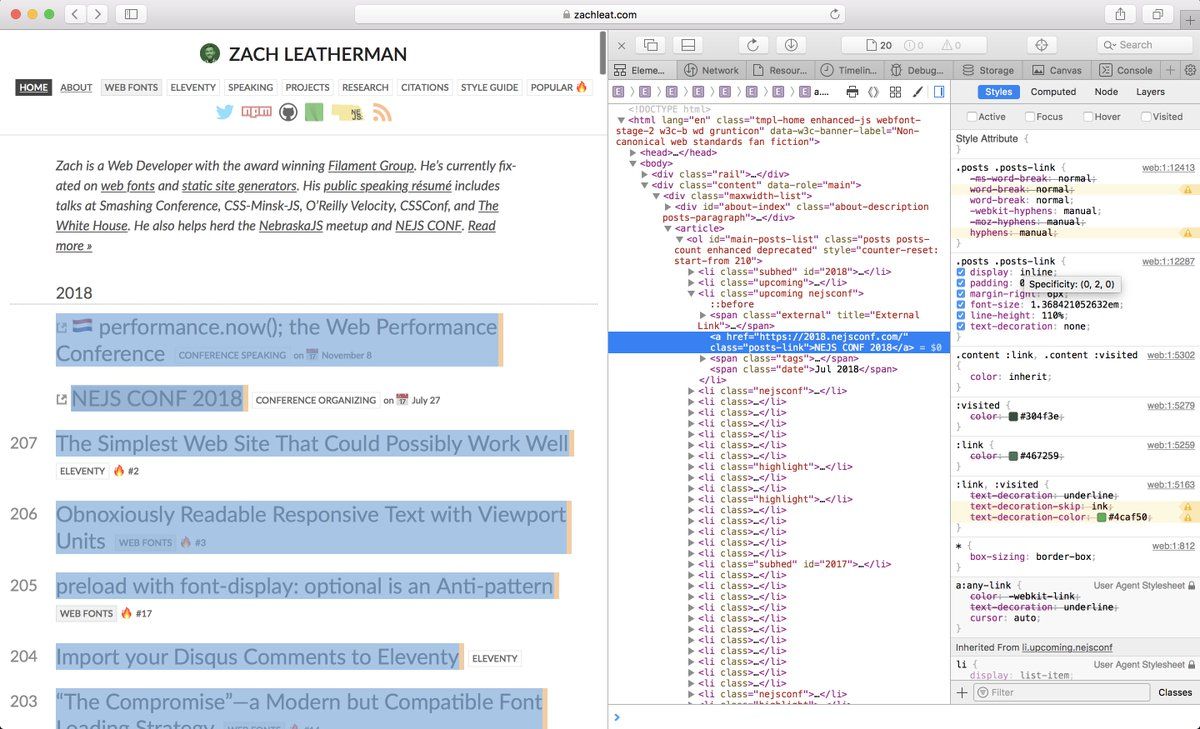Switch to the Storage tab
Screen dimensions: 1200x729
pyautogui.click(x=988, y=70)
